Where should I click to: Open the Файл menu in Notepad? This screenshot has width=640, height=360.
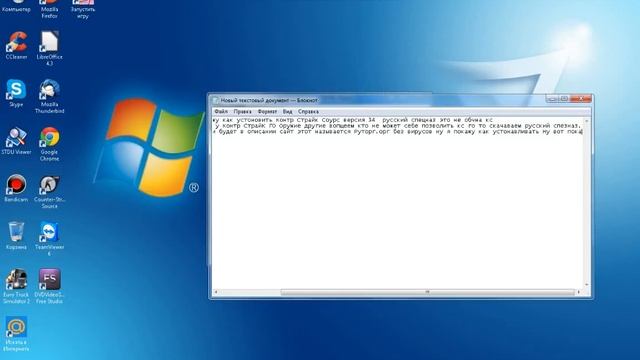pyautogui.click(x=221, y=111)
